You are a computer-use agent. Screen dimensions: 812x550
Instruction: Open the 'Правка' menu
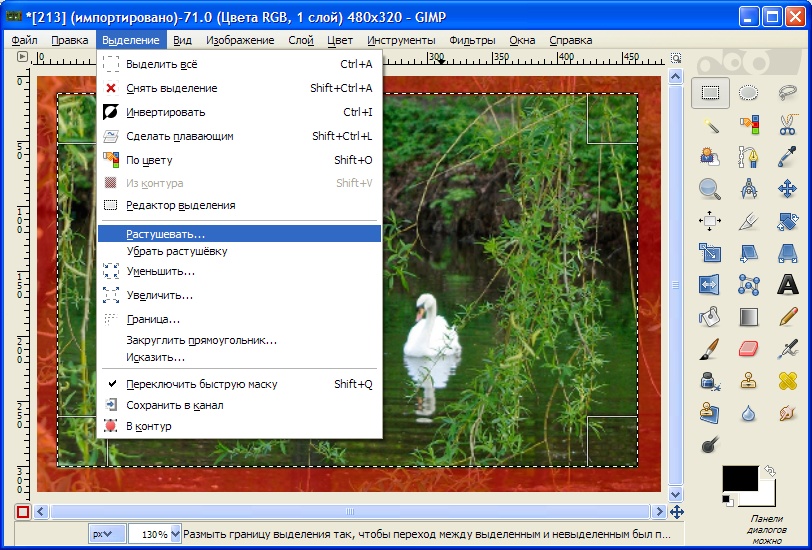[x=69, y=40]
